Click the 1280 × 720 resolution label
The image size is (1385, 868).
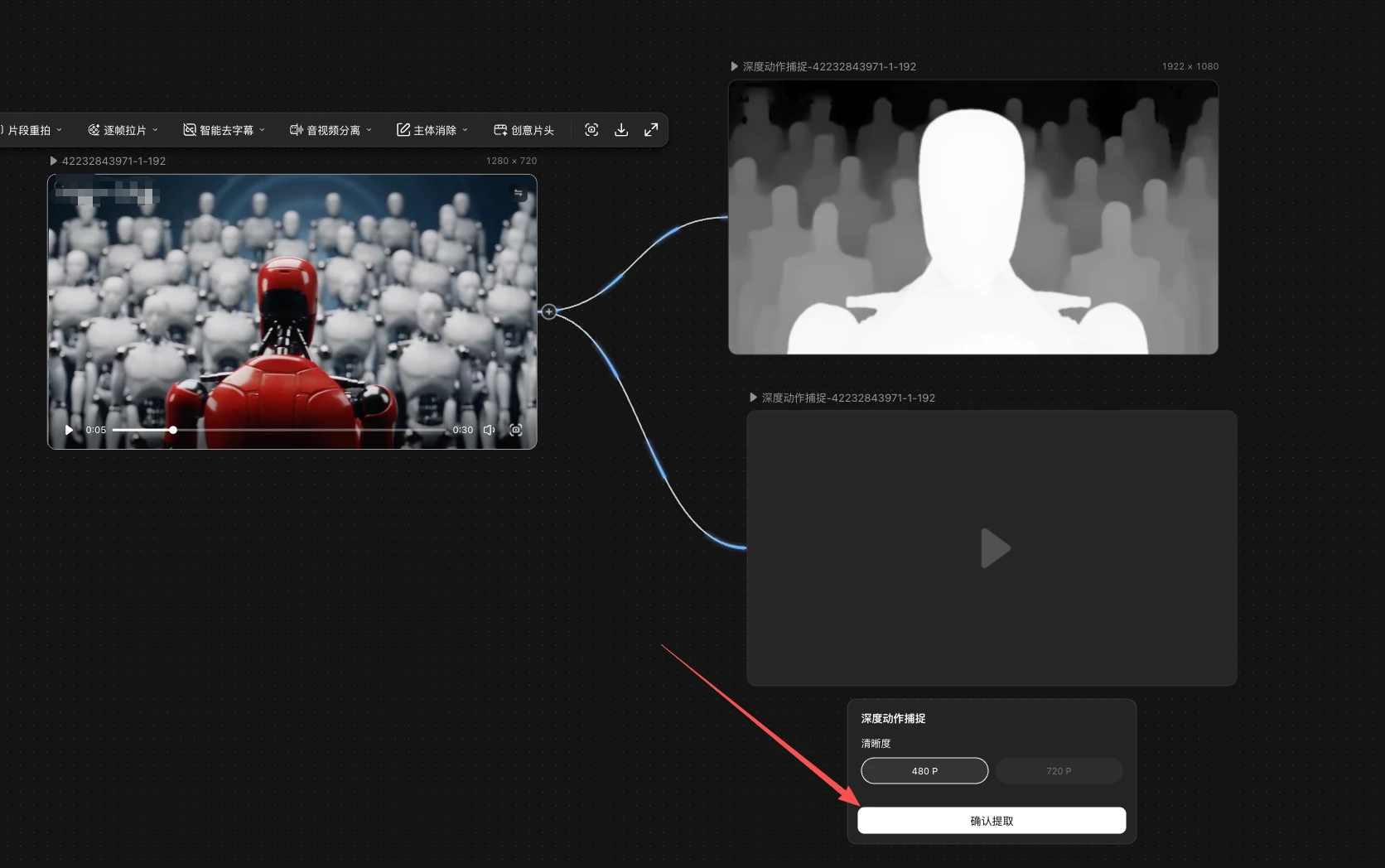(x=511, y=161)
